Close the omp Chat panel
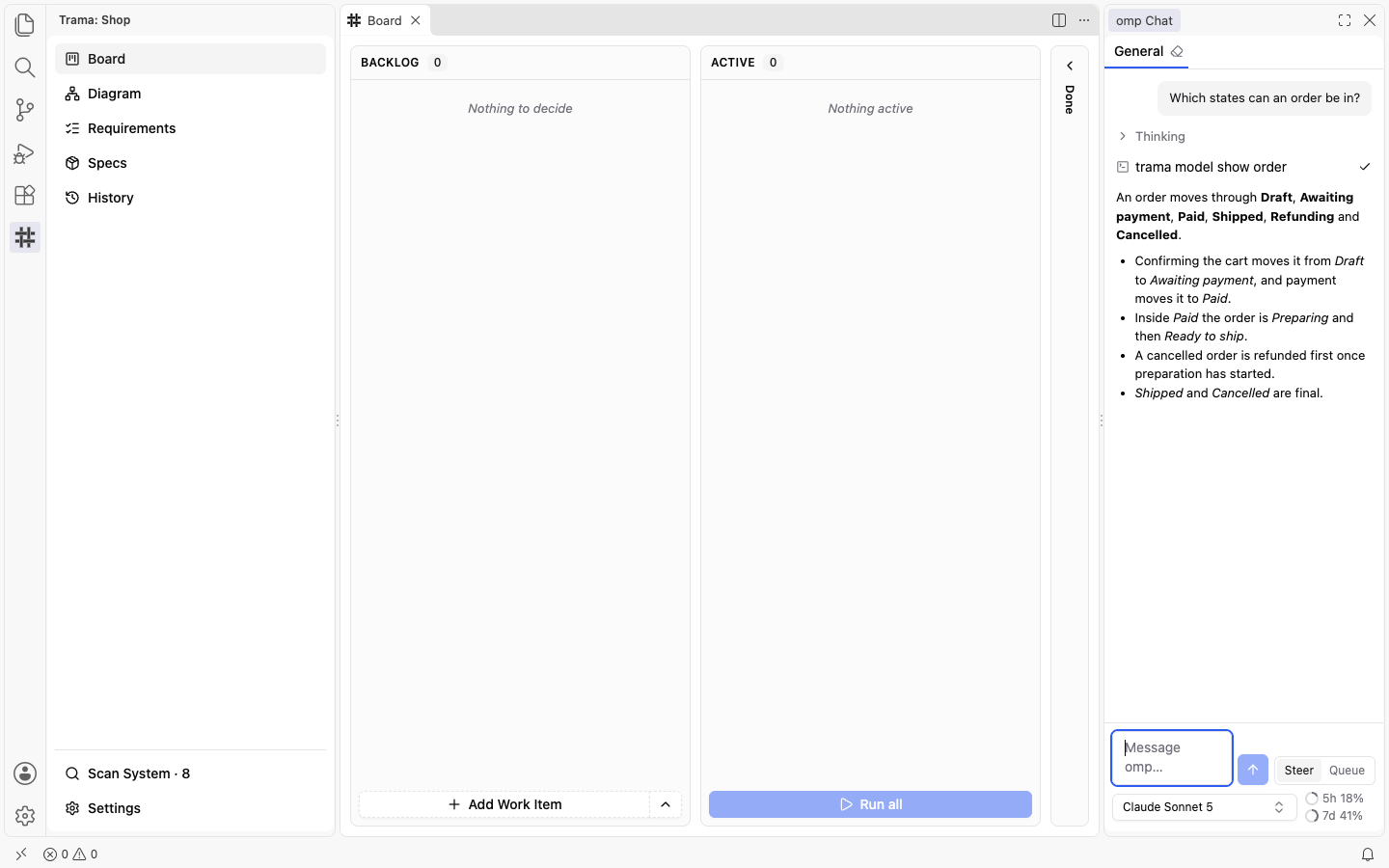1389x868 pixels. pos(1370,20)
